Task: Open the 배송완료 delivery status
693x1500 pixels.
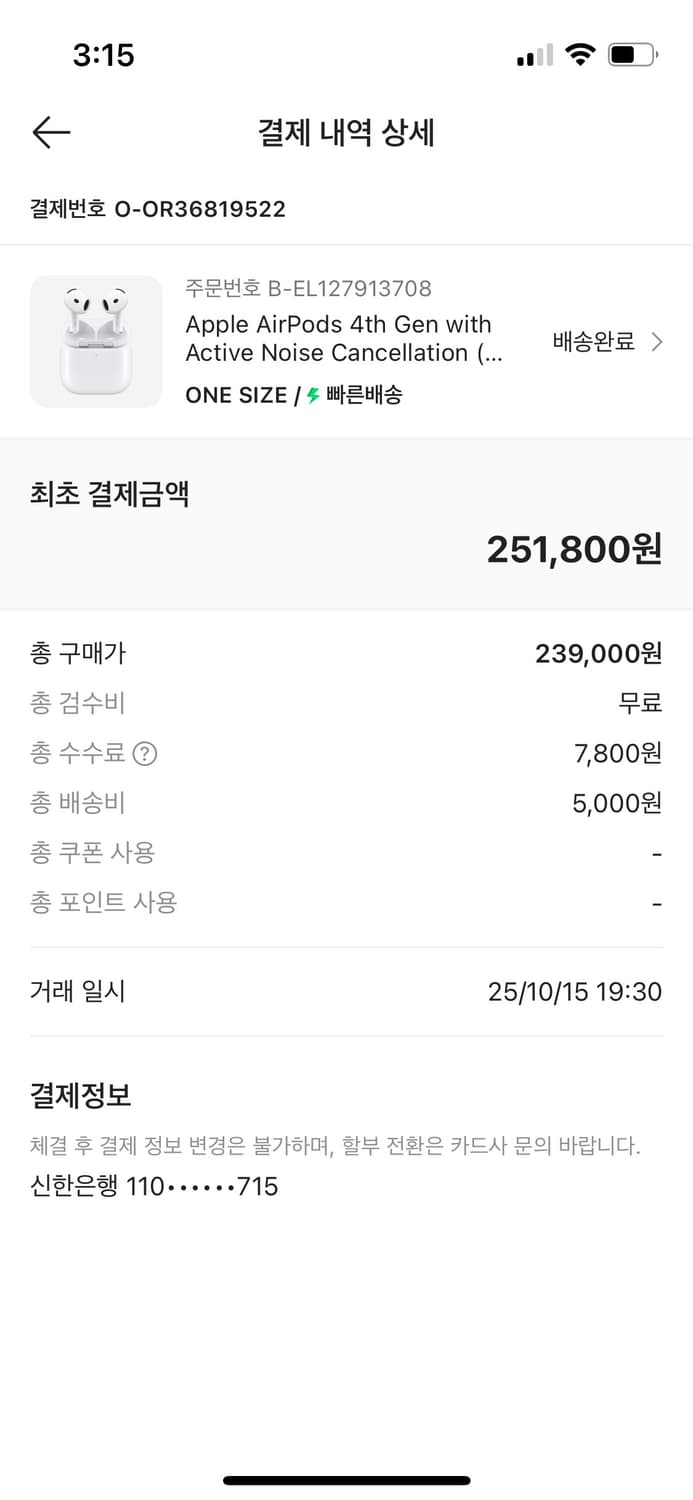Action: [594, 342]
